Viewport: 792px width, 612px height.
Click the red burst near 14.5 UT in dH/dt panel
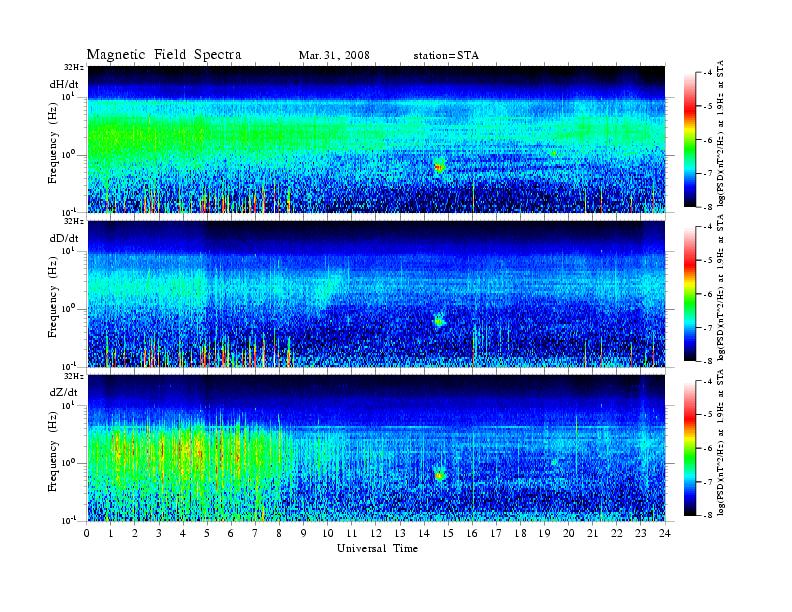[x=438, y=166]
